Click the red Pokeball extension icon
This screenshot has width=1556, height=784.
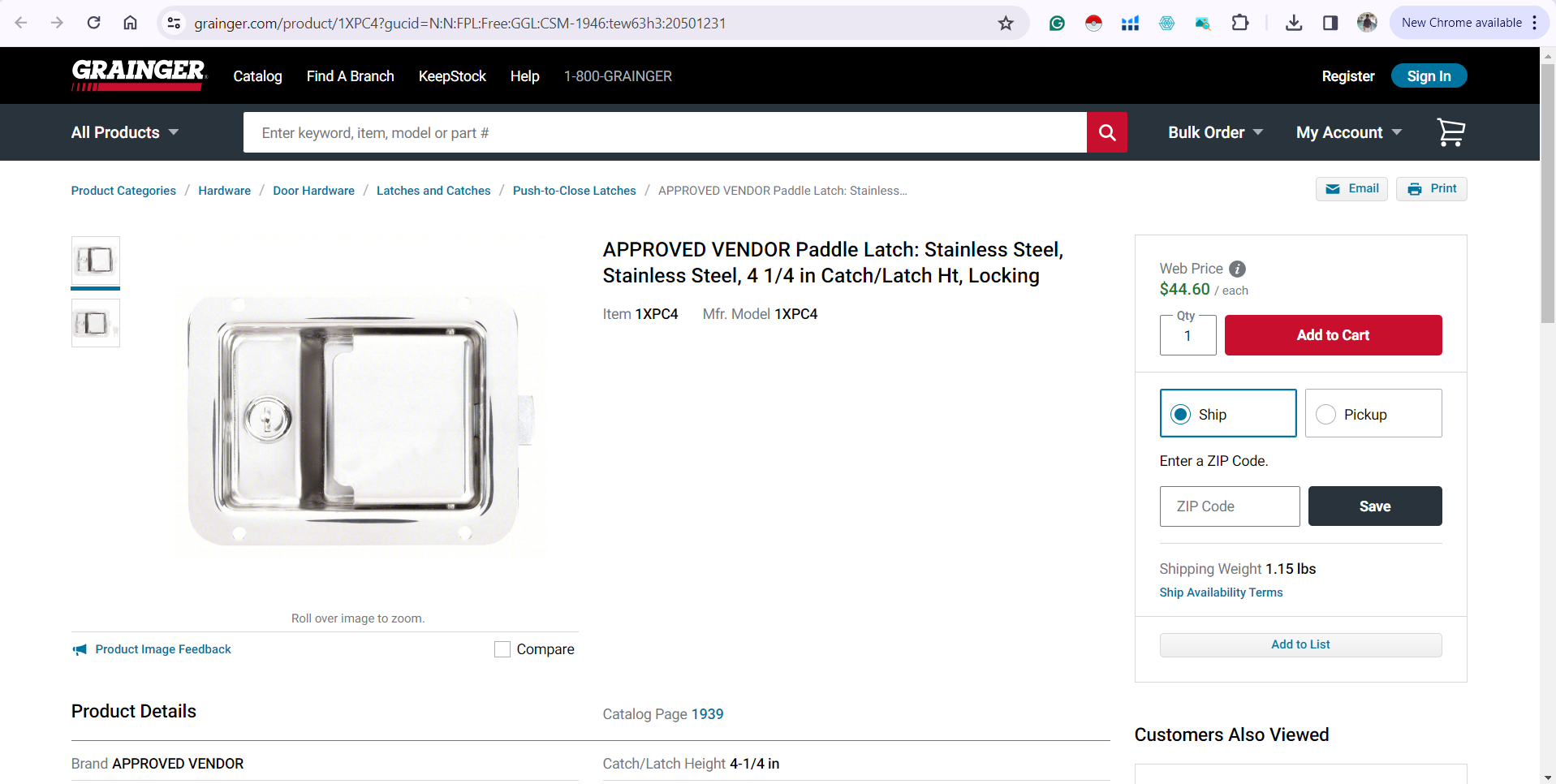tap(1093, 23)
